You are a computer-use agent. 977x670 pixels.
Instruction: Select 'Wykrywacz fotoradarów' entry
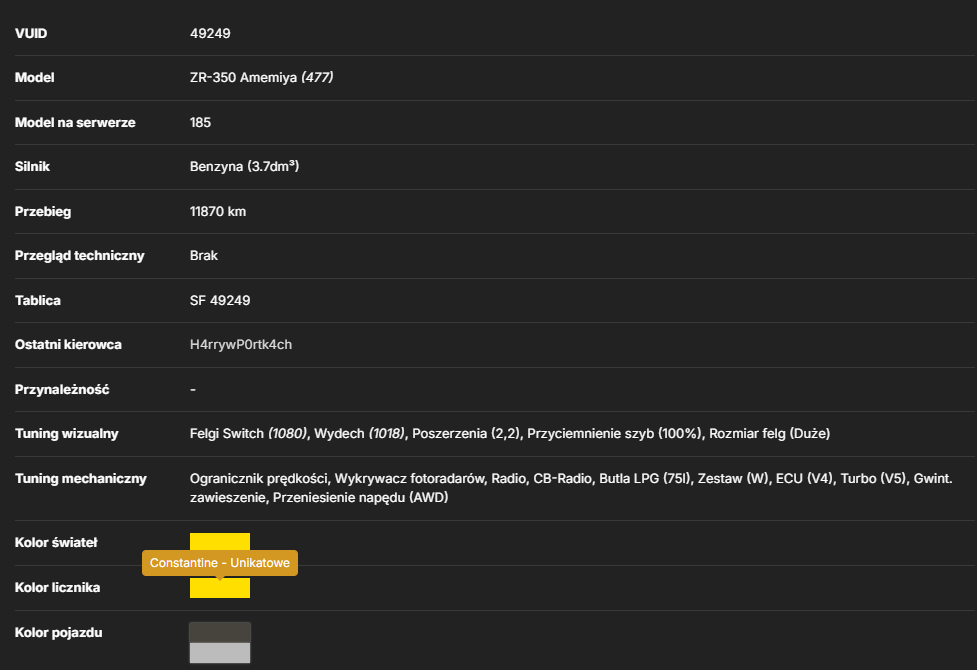pyautogui.click(x=409, y=479)
